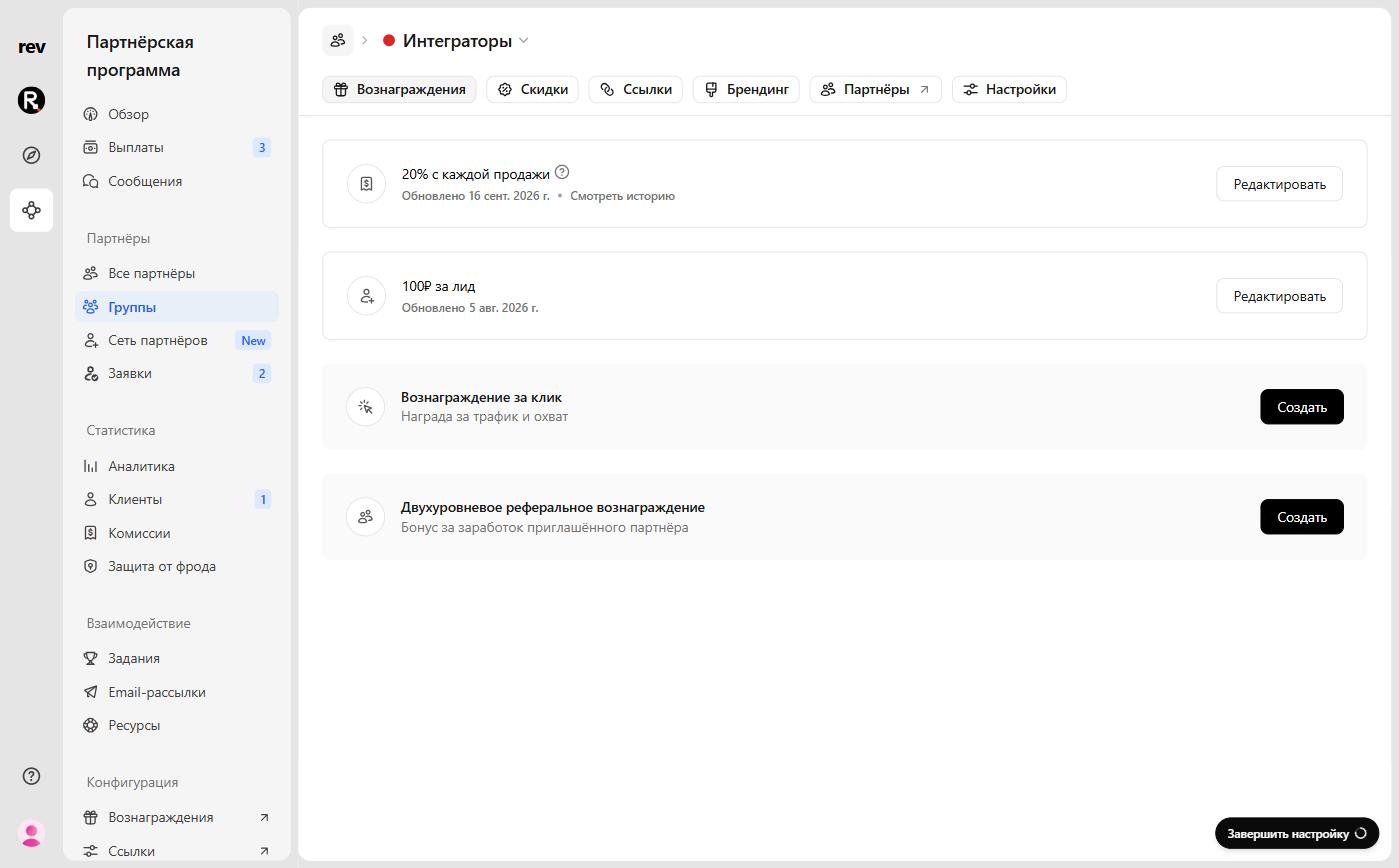
Task: Open the external link arrow beside sidebar Ссылки
Action: pos(264,851)
